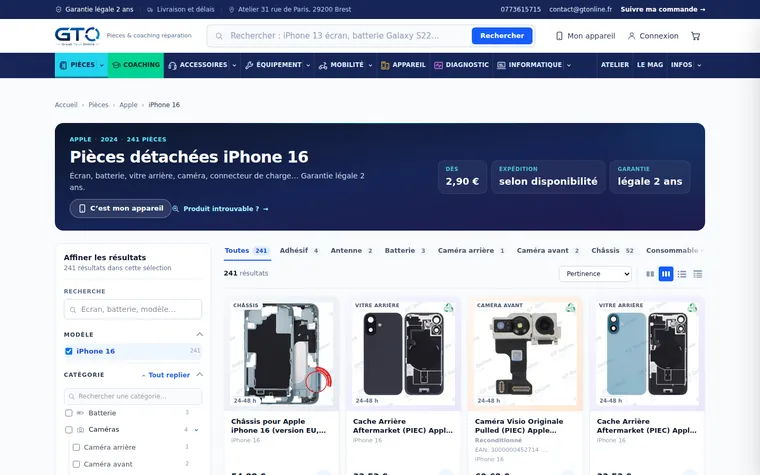Switch to list view icon
The width and height of the screenshot is (760, 475).
pyautogui.click(x=682, y=274)
